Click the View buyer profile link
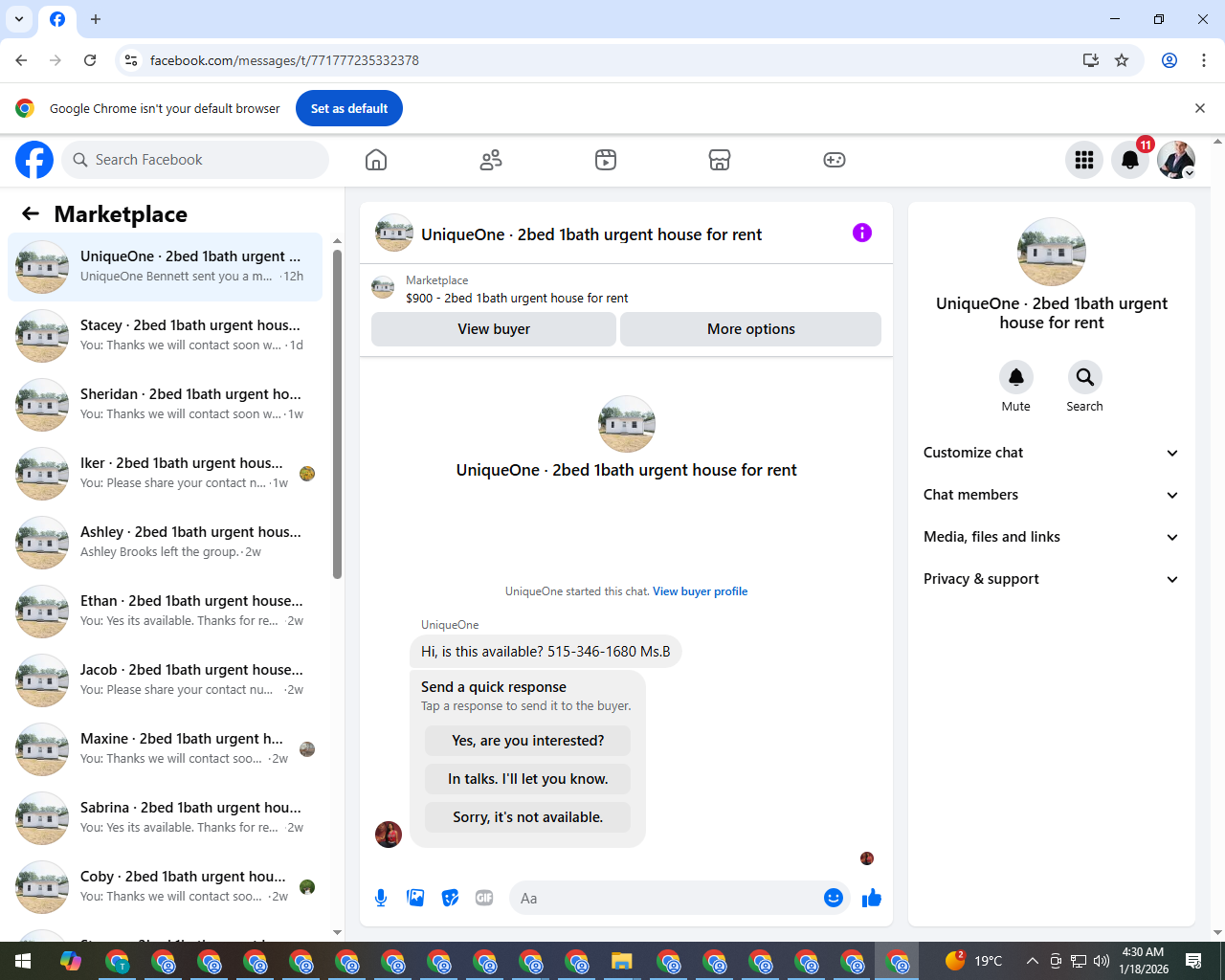Viewport: 1225px width, 980px height. tap(701, 591)
